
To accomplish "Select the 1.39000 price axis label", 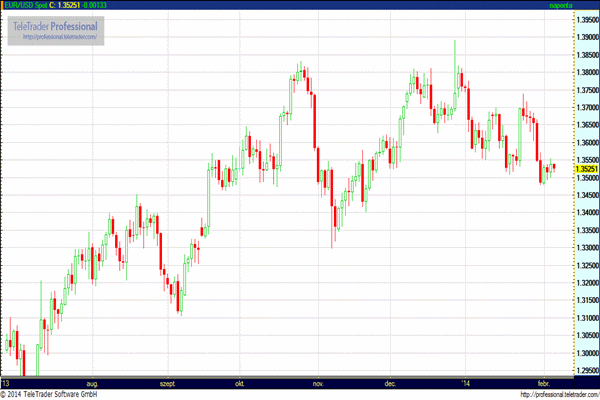I will [587, 37].
